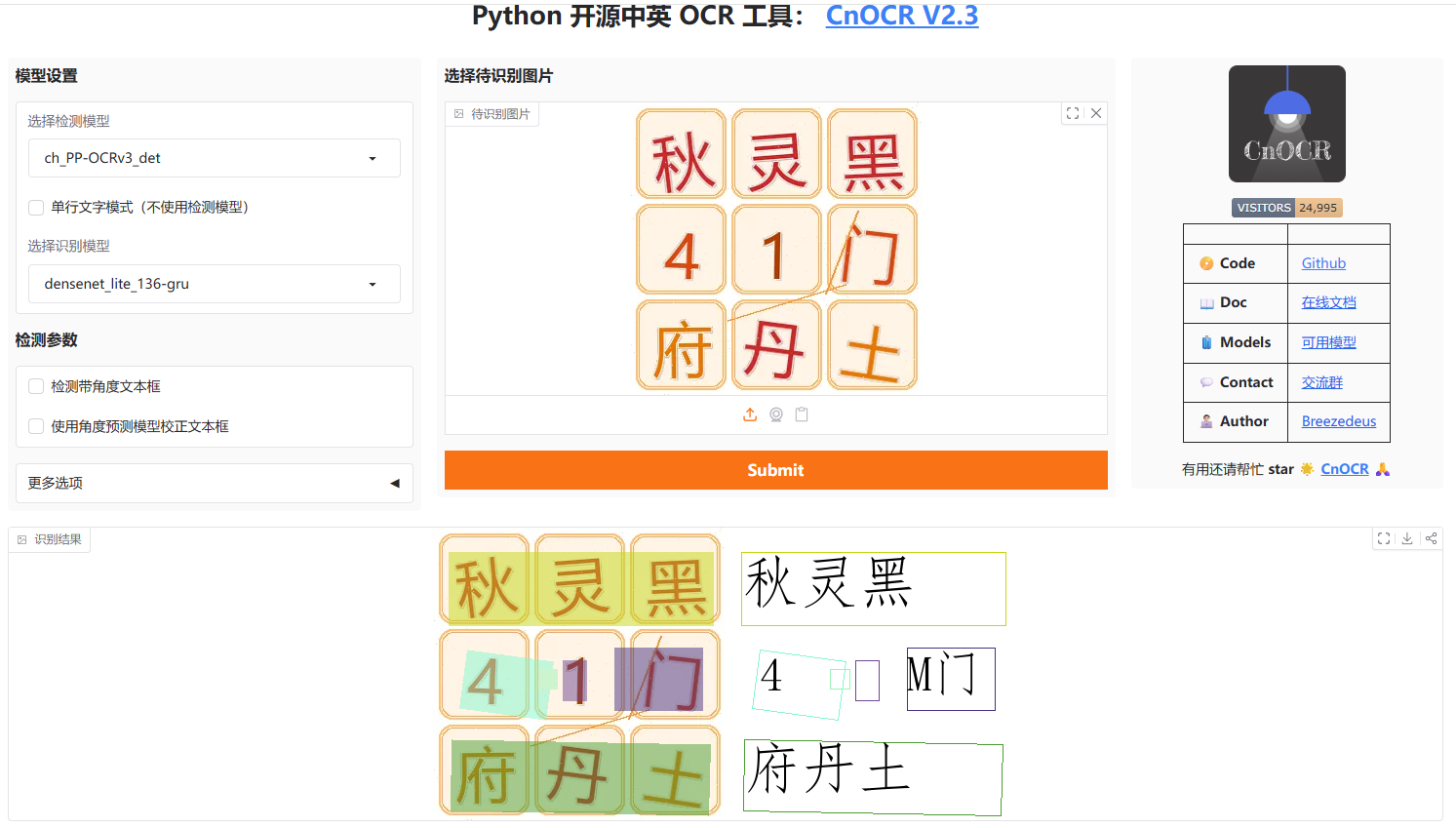Click the VISITORS 24,995 badge
Image resolution: width=1456 pixels, height=828 pixels.
pos(1286,208)
